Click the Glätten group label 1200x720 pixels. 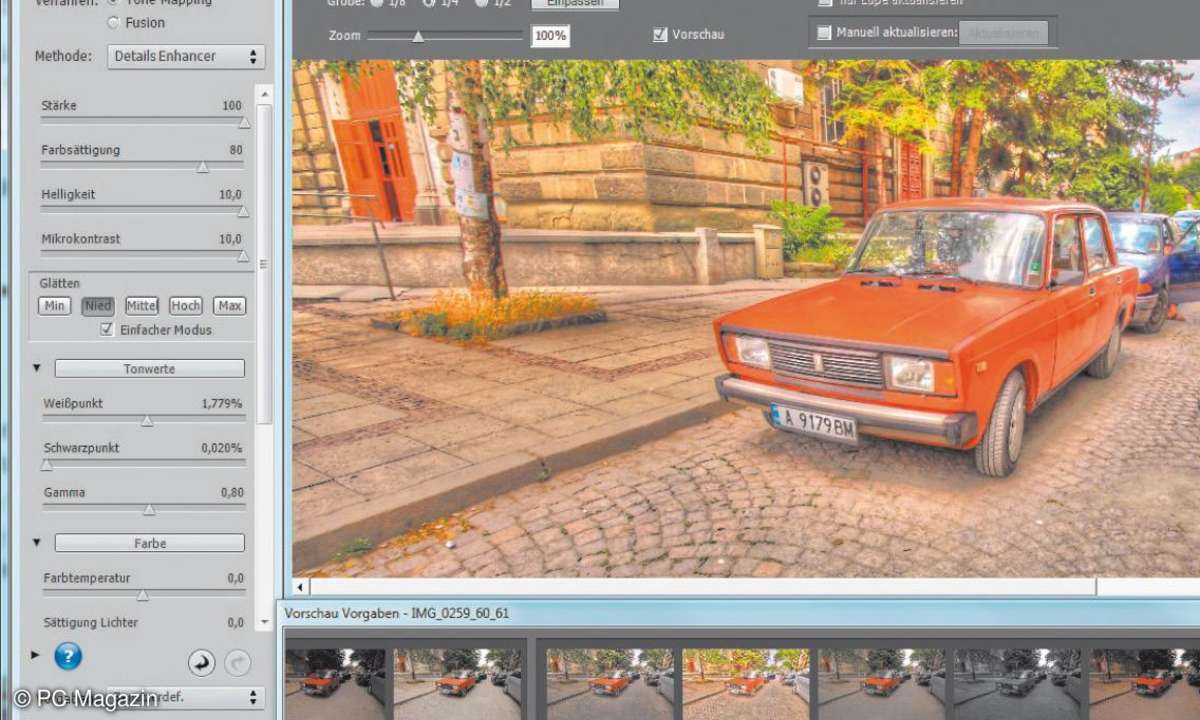60,283
